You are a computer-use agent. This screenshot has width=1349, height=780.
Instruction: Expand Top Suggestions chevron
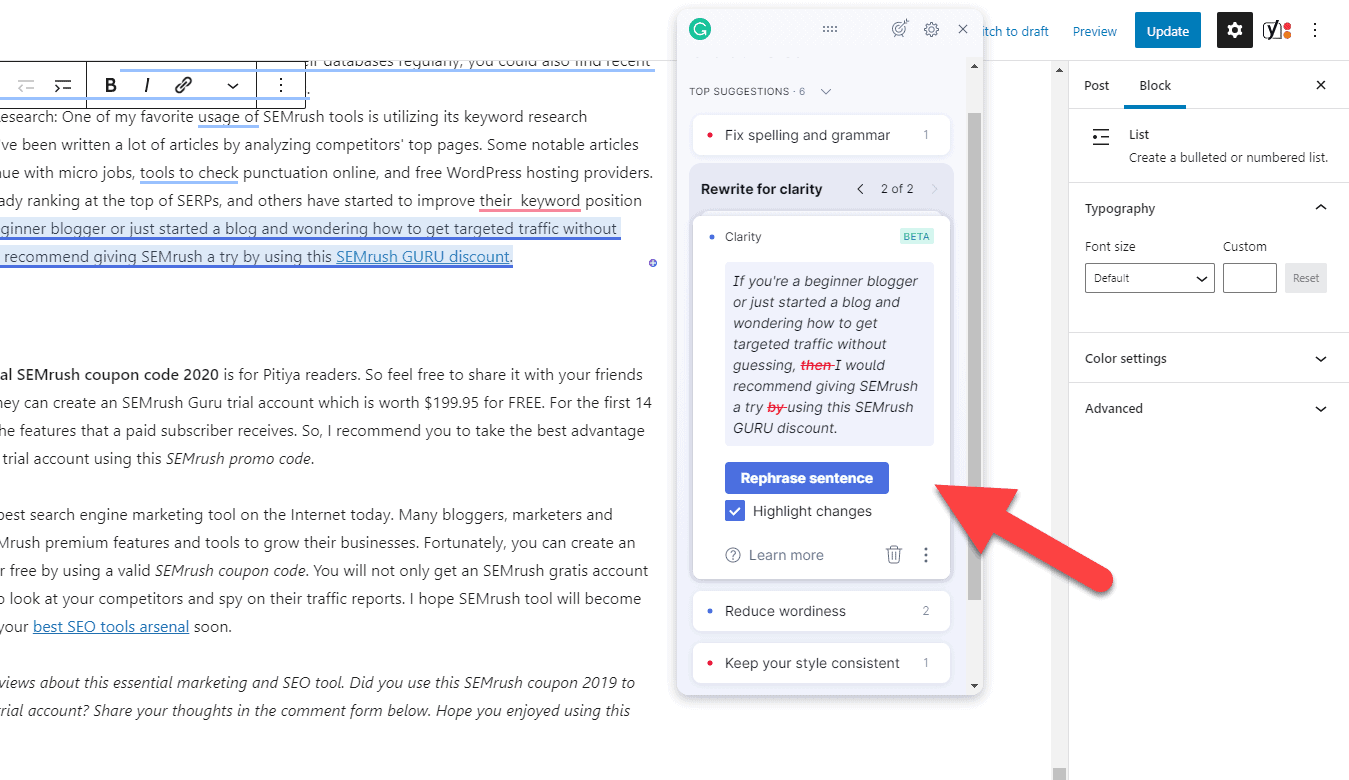tap(825, 91)
